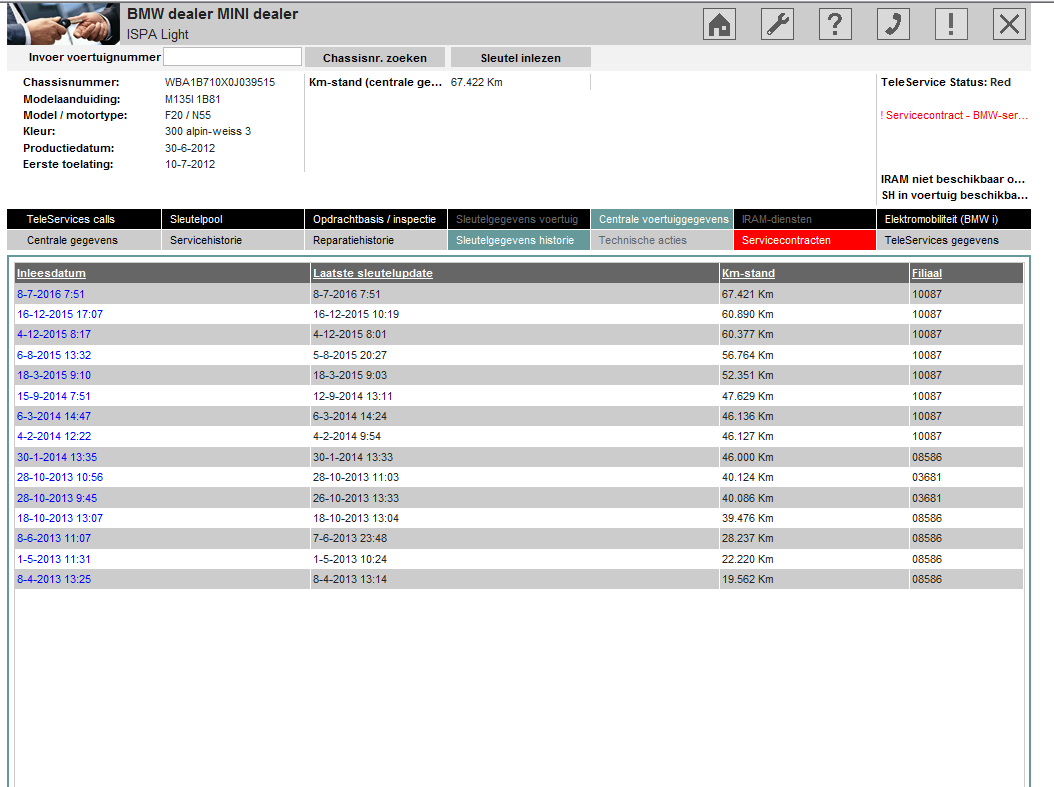1054x787 pixels.
Task: Click the Sleutel inlezen button
Action: pyautogui.click(x=520, y=58)
